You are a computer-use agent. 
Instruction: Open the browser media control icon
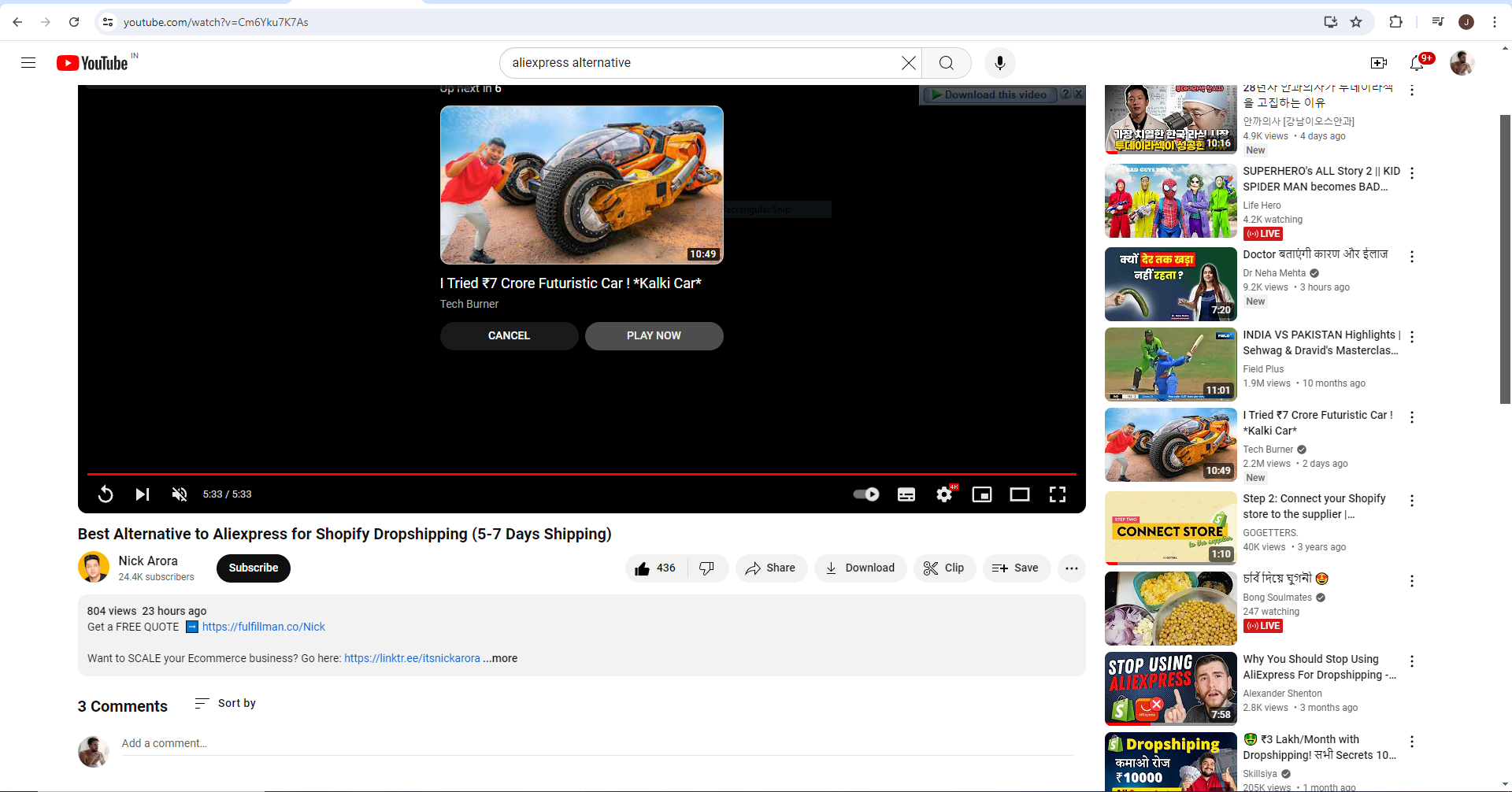point(1438,22)
